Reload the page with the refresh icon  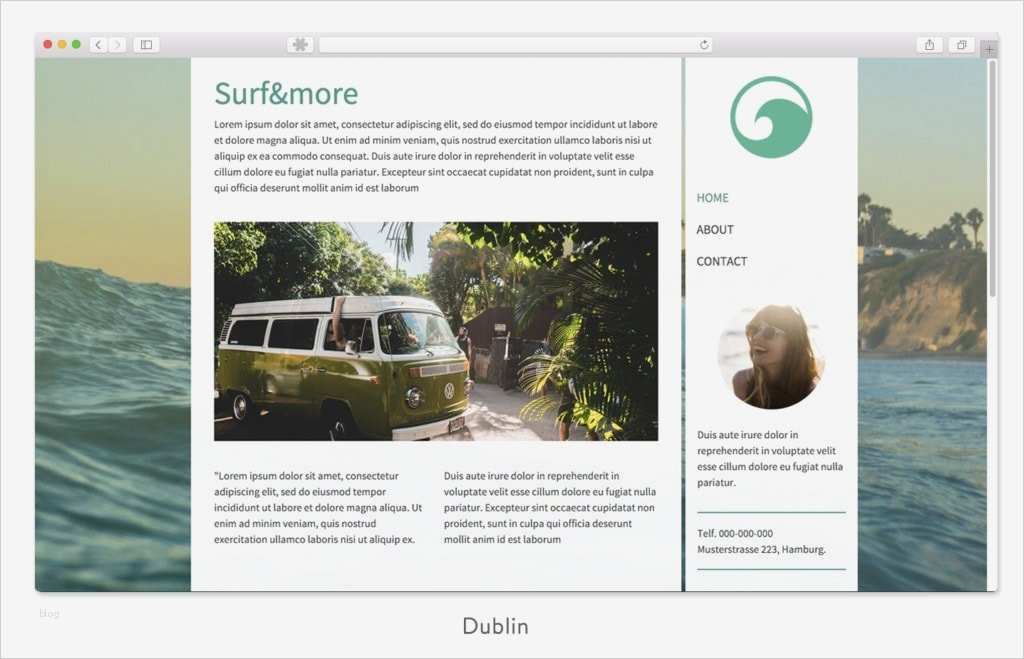pos(704,44)
